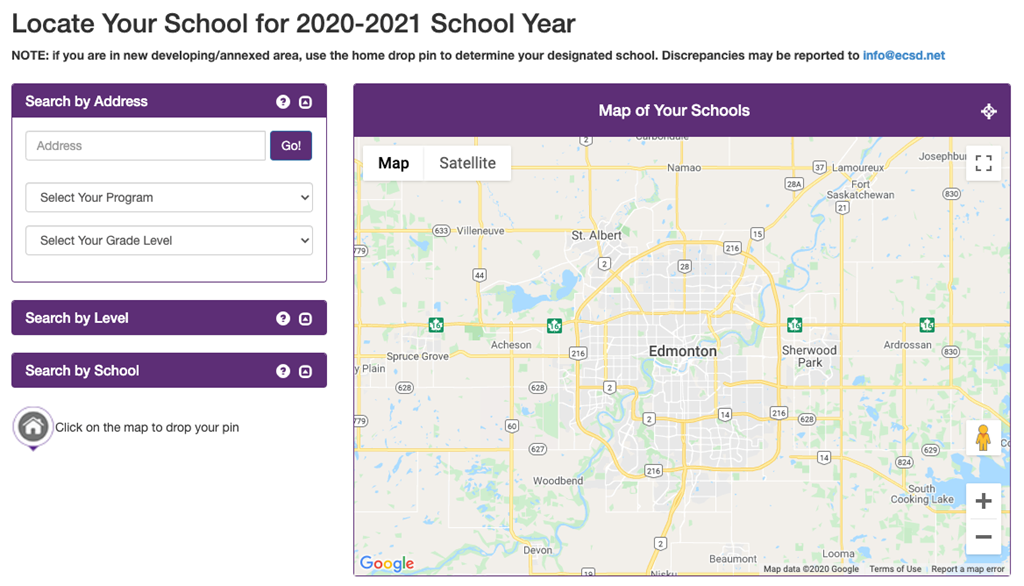Screen dimensions: 1024x586
Task: Expand the Search by Level panel
Action: 306,319
